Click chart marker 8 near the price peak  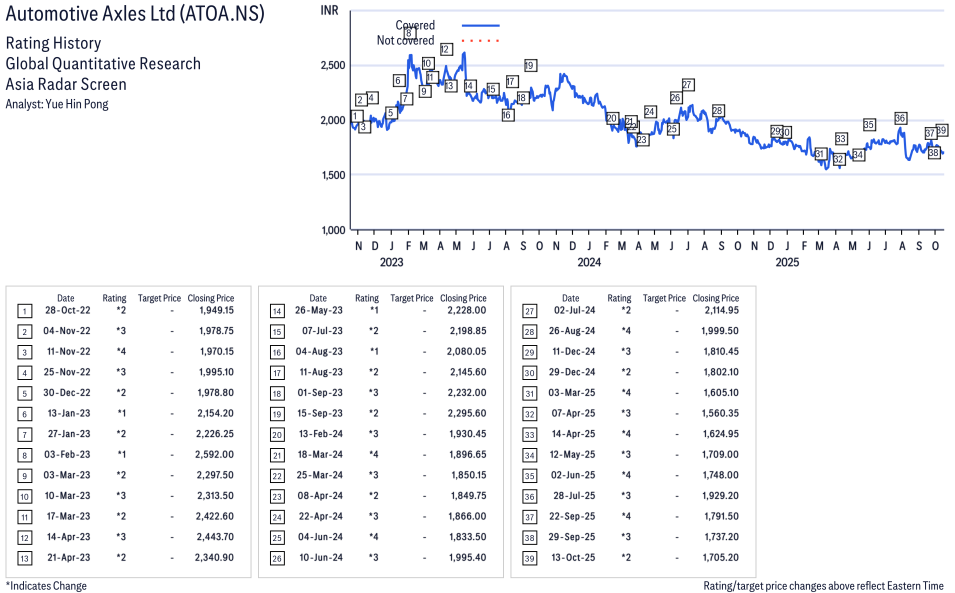pos(410,33)
